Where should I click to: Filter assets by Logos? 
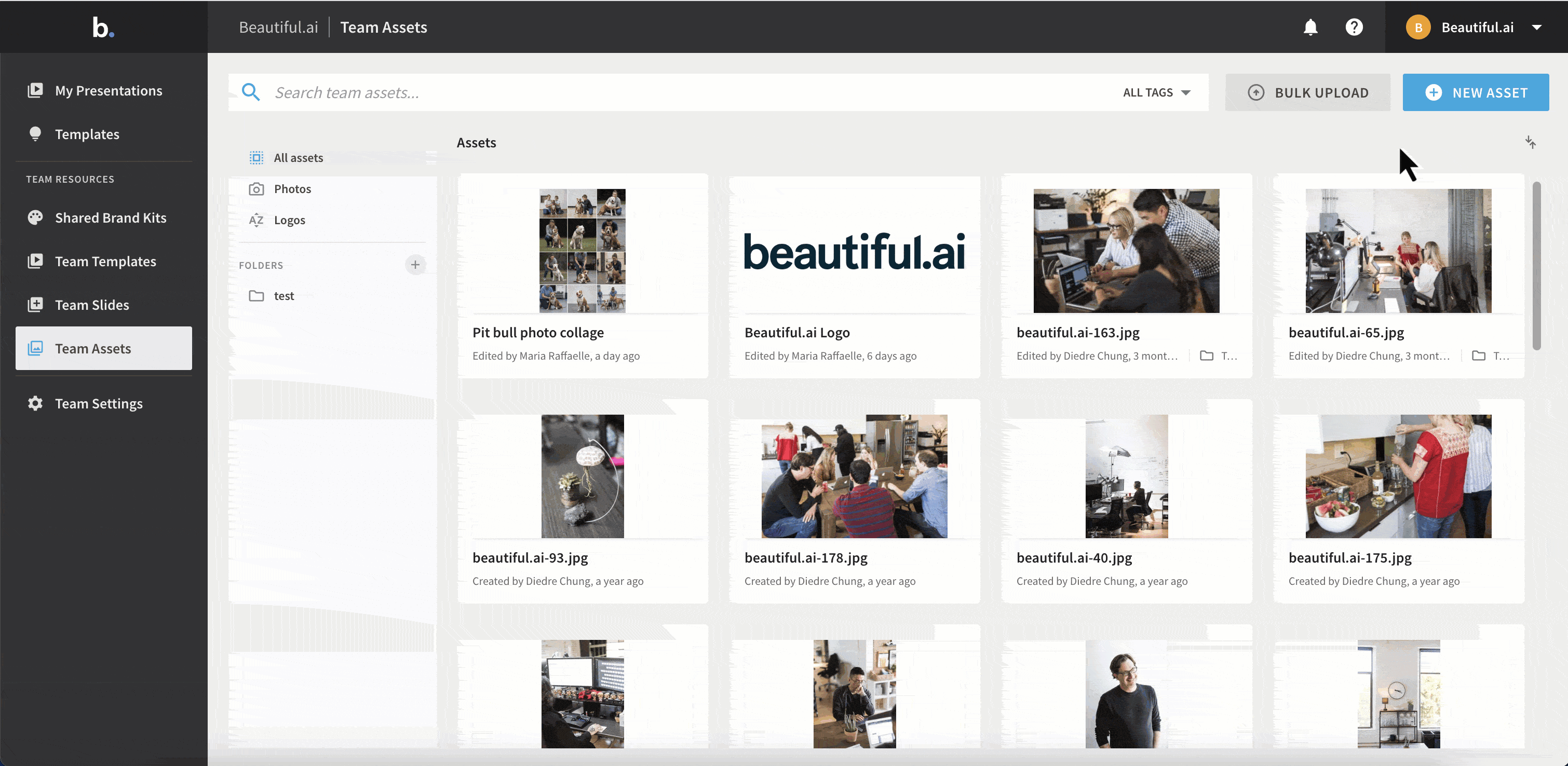point(333,220)
